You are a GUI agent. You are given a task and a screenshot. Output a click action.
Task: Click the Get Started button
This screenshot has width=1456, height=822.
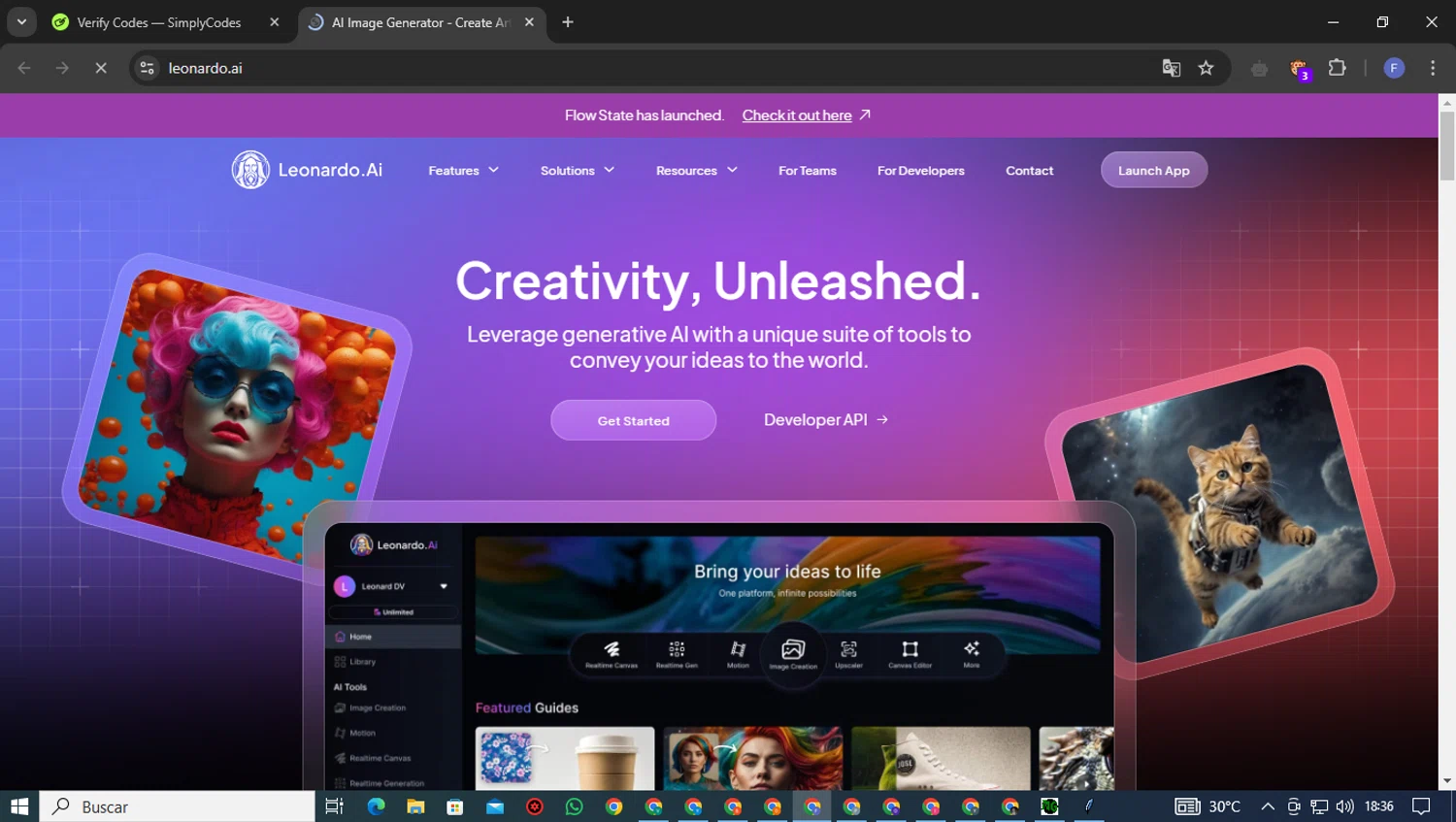634,420
